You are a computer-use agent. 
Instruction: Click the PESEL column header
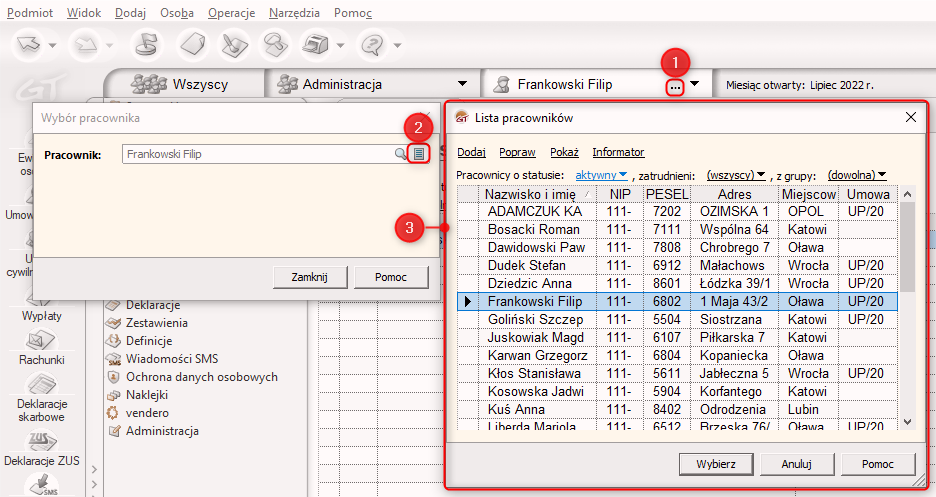tap(667, 194)
